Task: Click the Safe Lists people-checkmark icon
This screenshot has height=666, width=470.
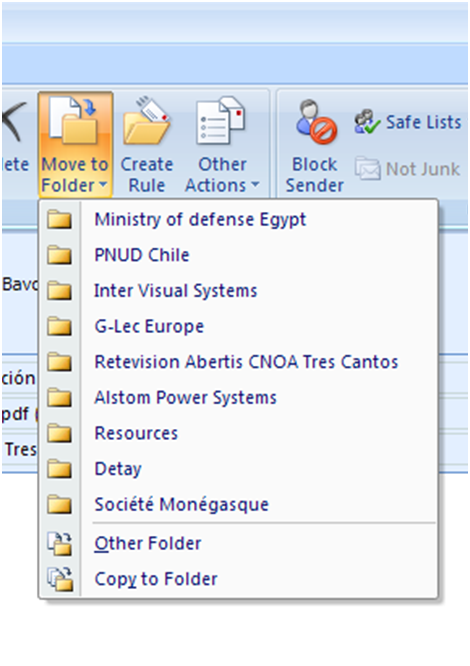Action: [x=367, y=122]
